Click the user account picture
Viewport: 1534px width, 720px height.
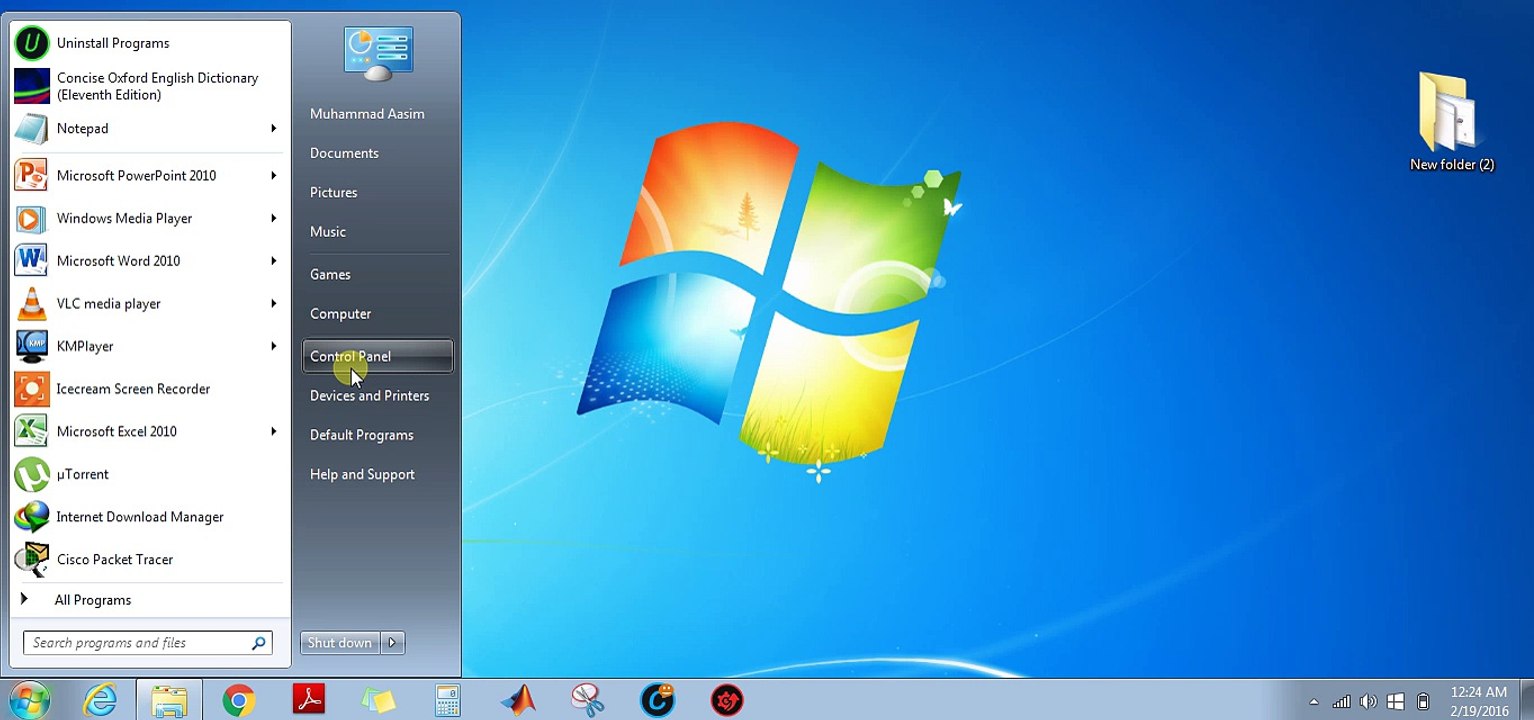click(x=378, y=53)
